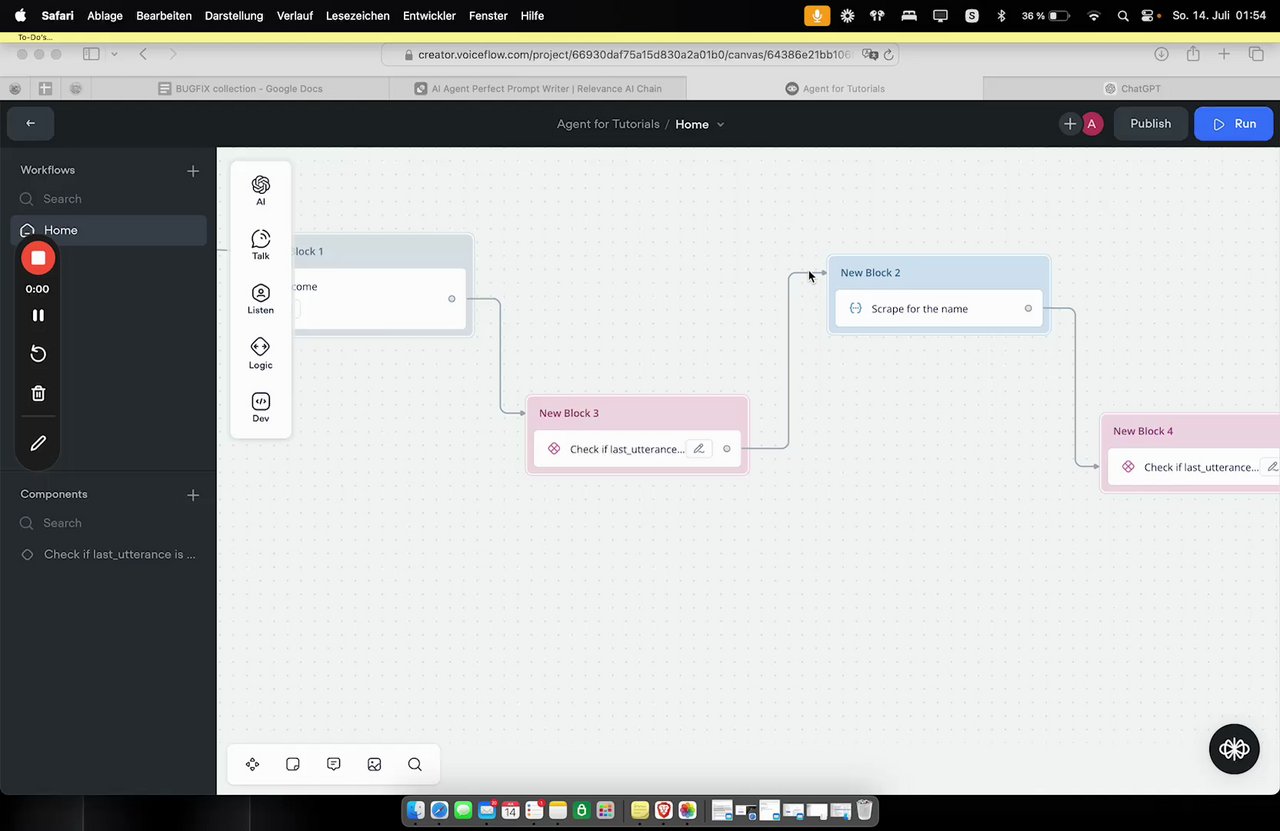Delete the recording using the trash icon
This screenshot has height=831, width=1280.
[x=38, y=393]
